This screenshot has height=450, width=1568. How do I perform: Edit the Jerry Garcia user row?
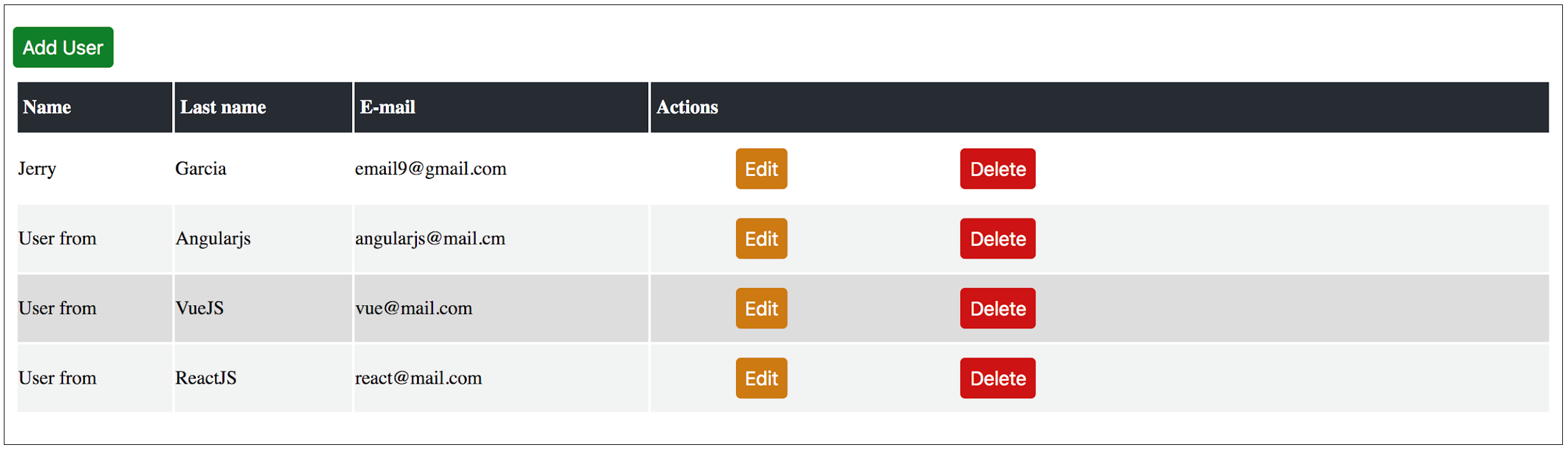point(761,169)
